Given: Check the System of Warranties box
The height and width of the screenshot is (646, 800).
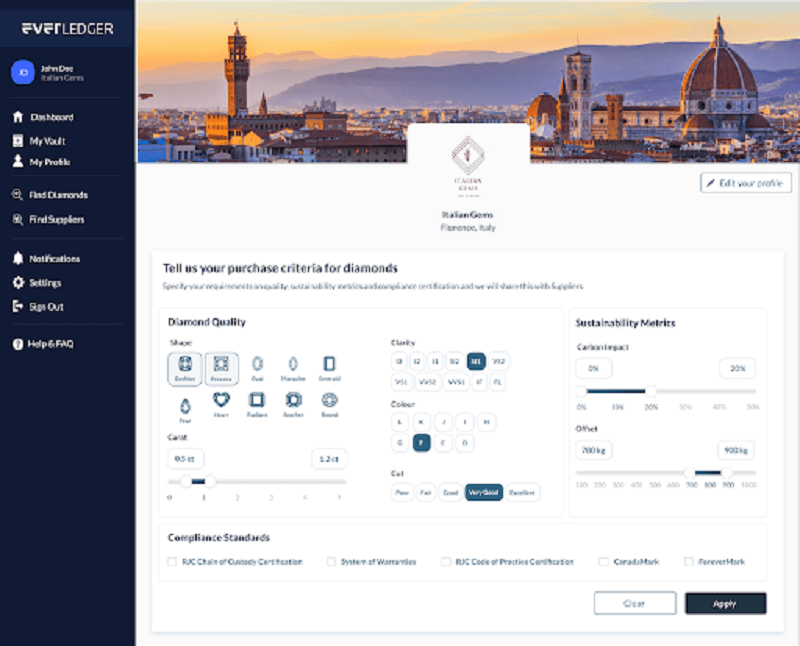Looking at the screenshot, I should [x=331, y=562].
